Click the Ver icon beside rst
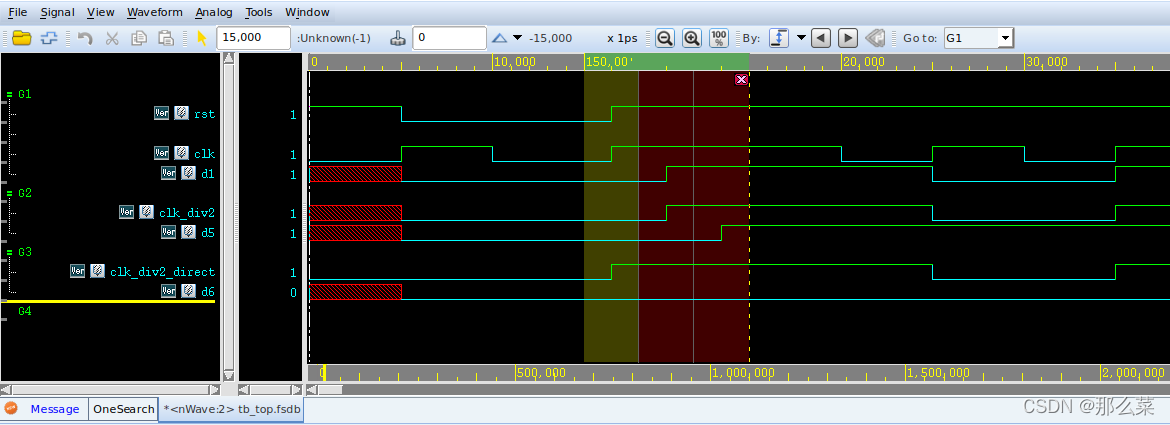This screenshot has height=425, width=1170. [x=162, y=113]
